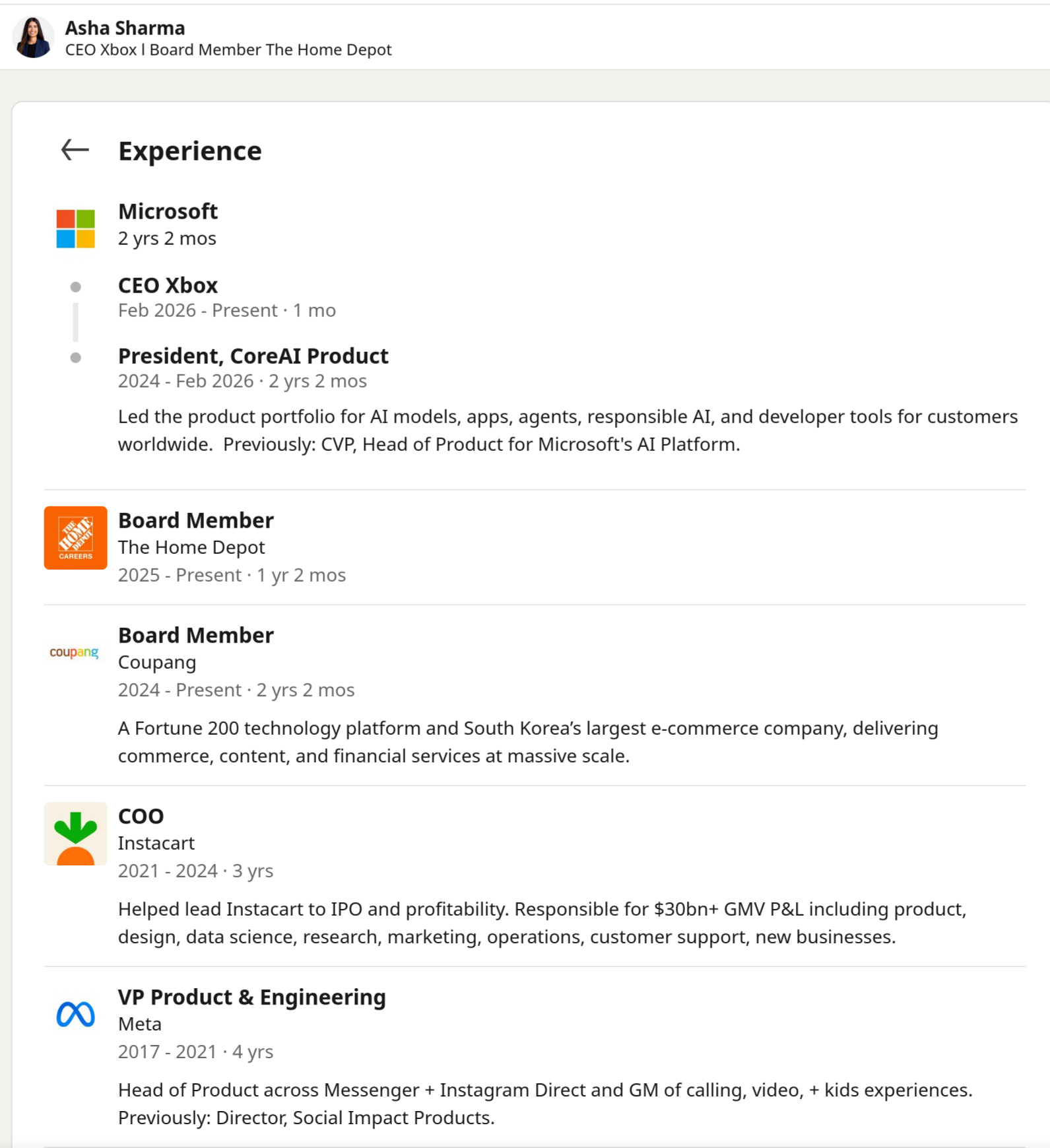Click the back arrow beside Experience
The height and width of the screenshot is (1148, 1050).
pos(75,151)
